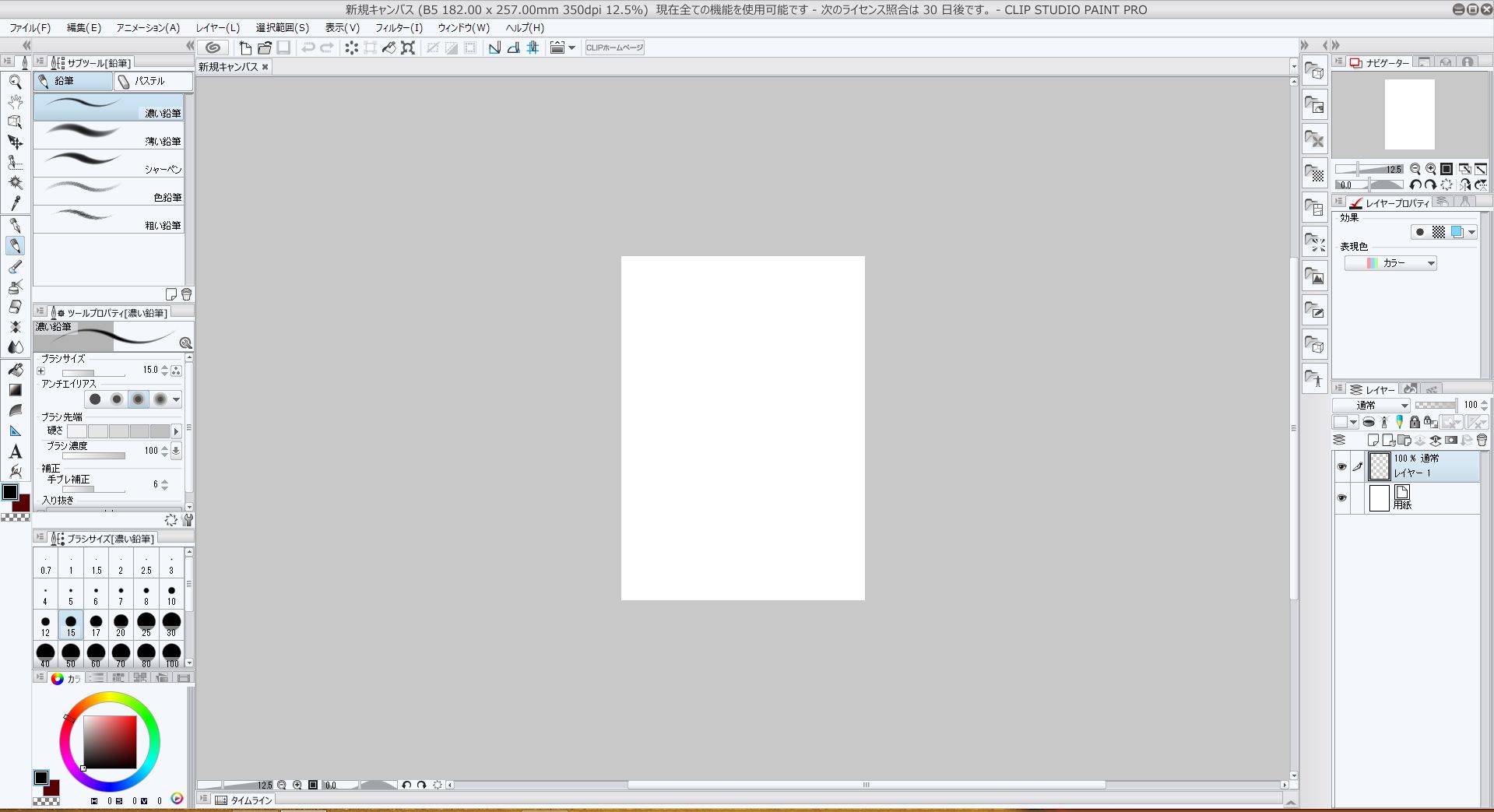This screenshot has height=812, width=1494.
Task: Delete layer using the trash icon
Action: click(1482, 440)
